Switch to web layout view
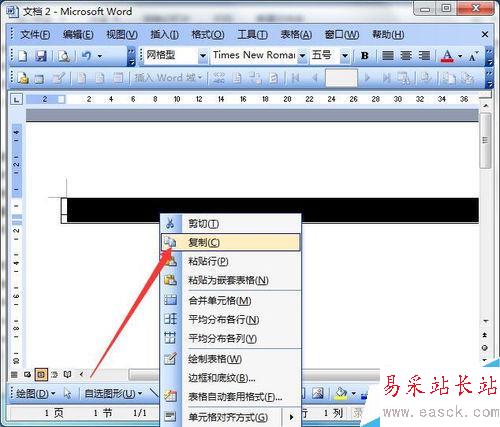The image size is (500, 427). 27,375
